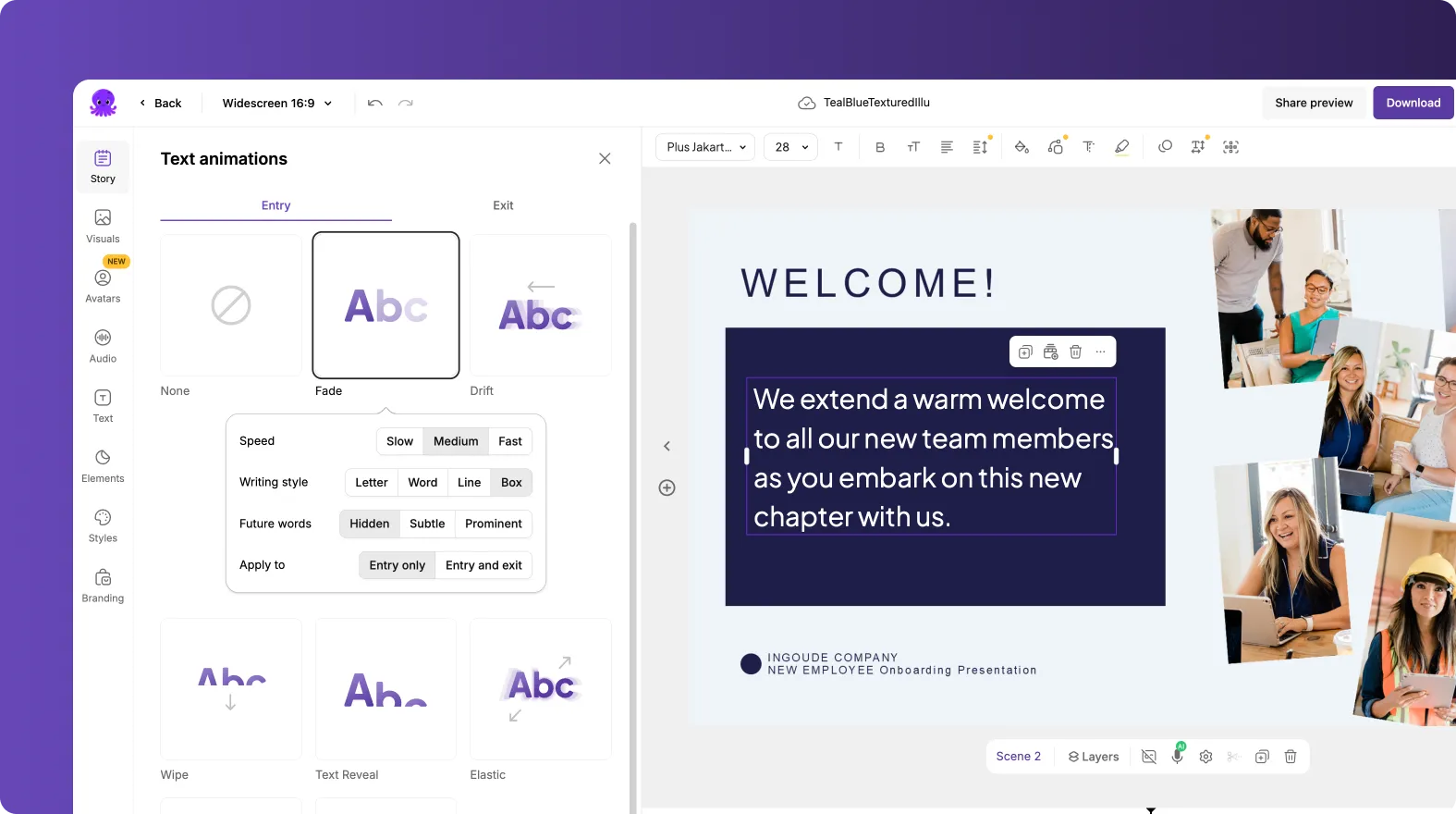
Task: Open Widescreen 16:9 aspect ratio dropdown
Action: (276, 103)
